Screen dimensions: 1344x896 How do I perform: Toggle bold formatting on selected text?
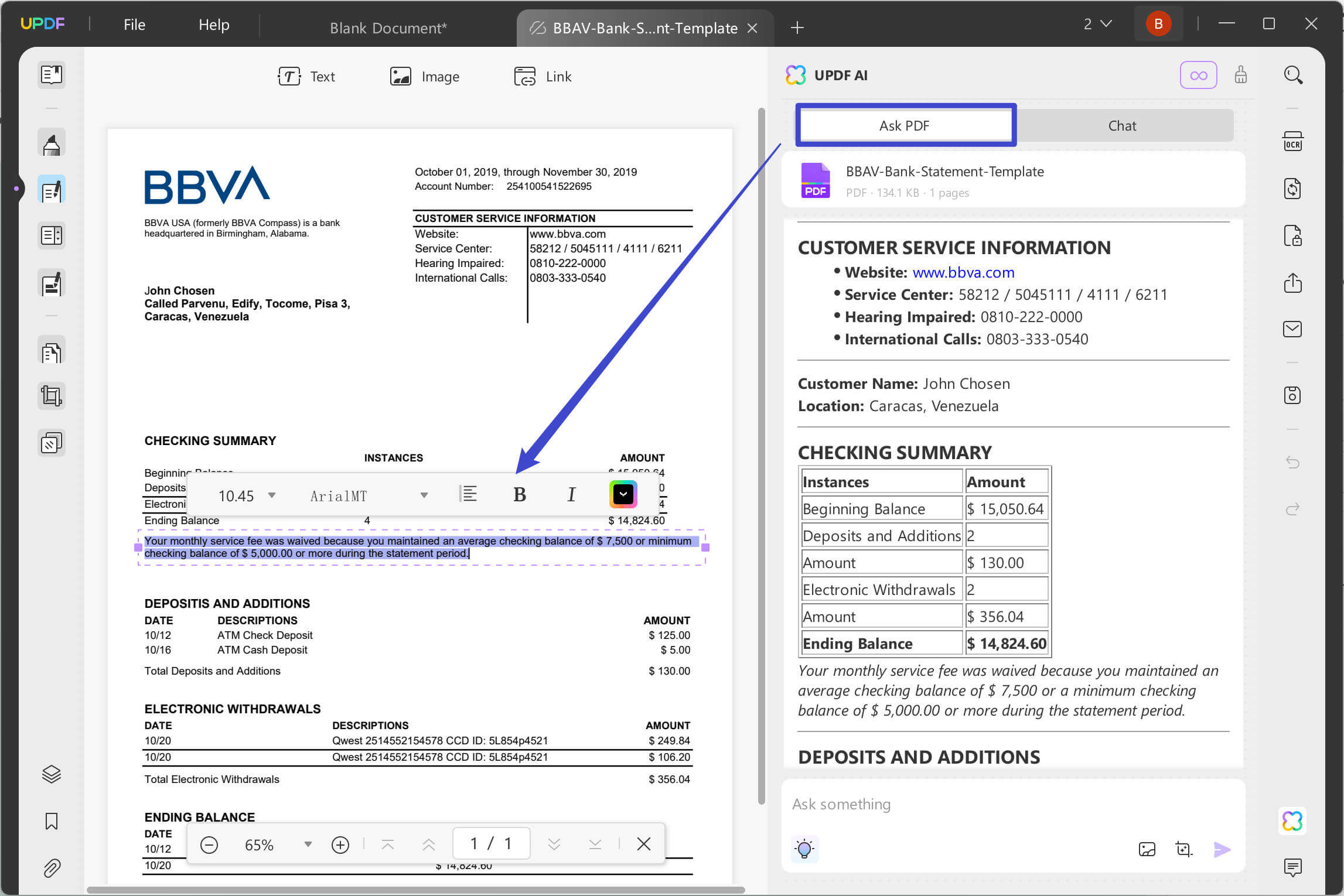519,494
